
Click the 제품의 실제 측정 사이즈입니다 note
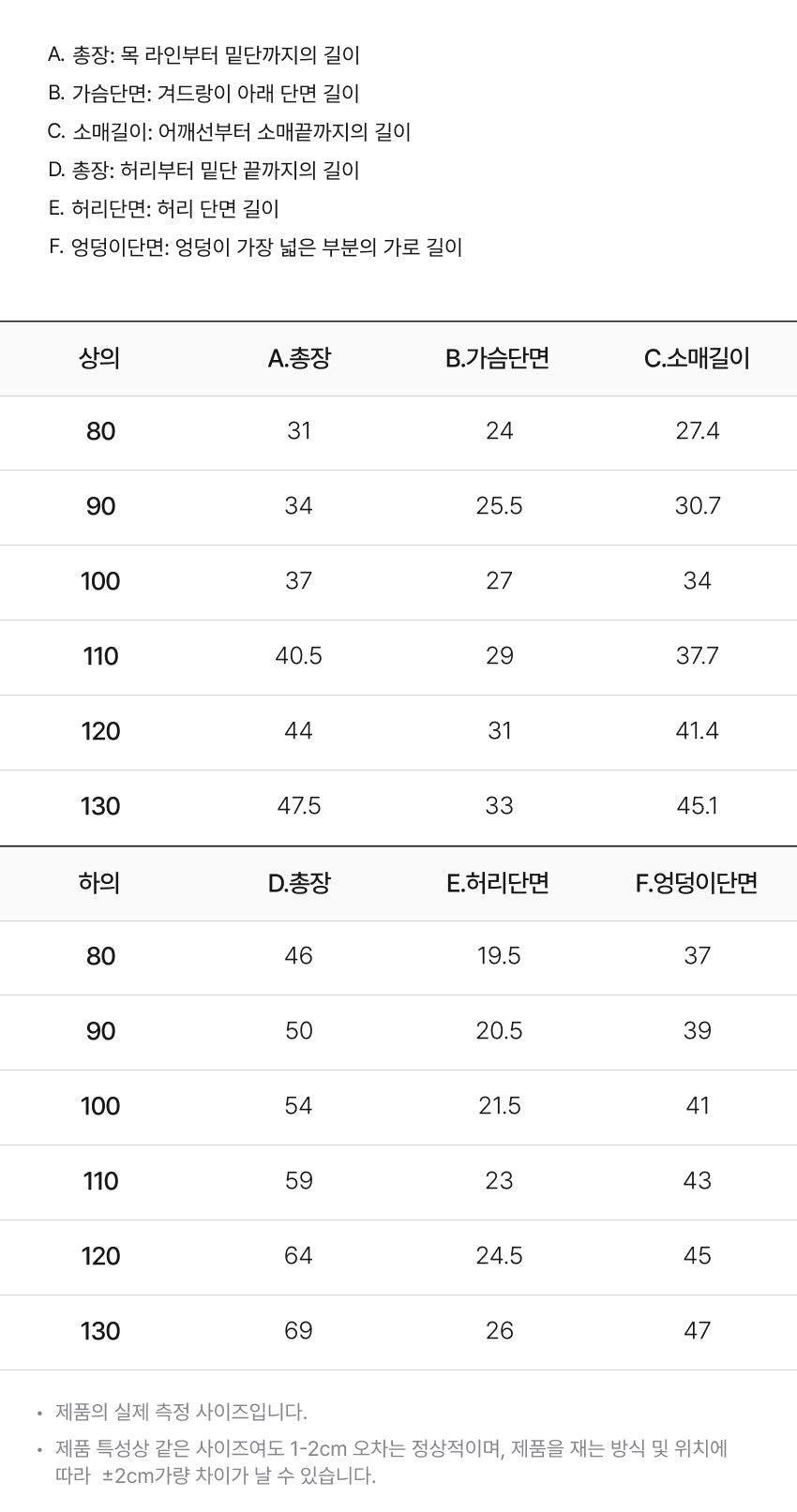coord(181,1412)
